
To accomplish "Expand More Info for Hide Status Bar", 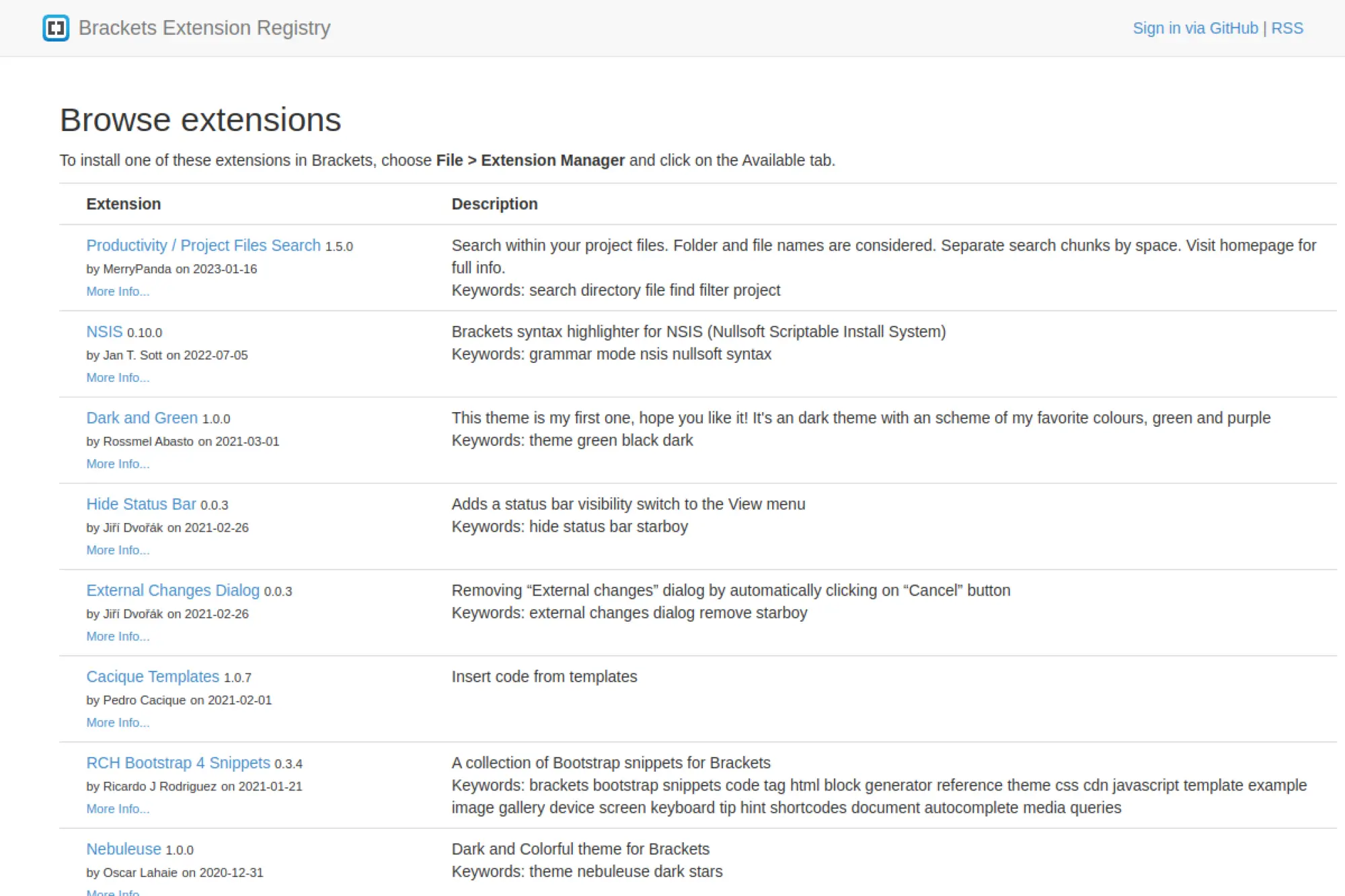I will [118, 550].
